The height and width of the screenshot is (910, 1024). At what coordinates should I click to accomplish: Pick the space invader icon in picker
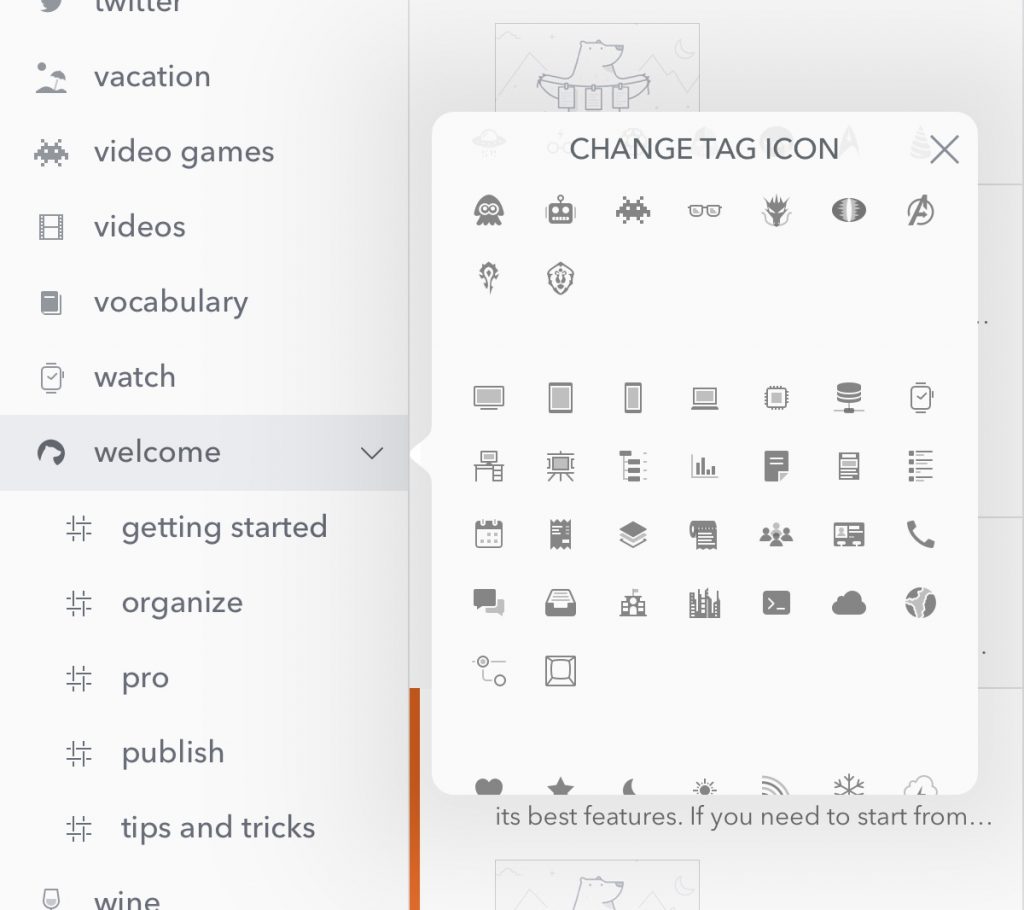pos(633,210)
